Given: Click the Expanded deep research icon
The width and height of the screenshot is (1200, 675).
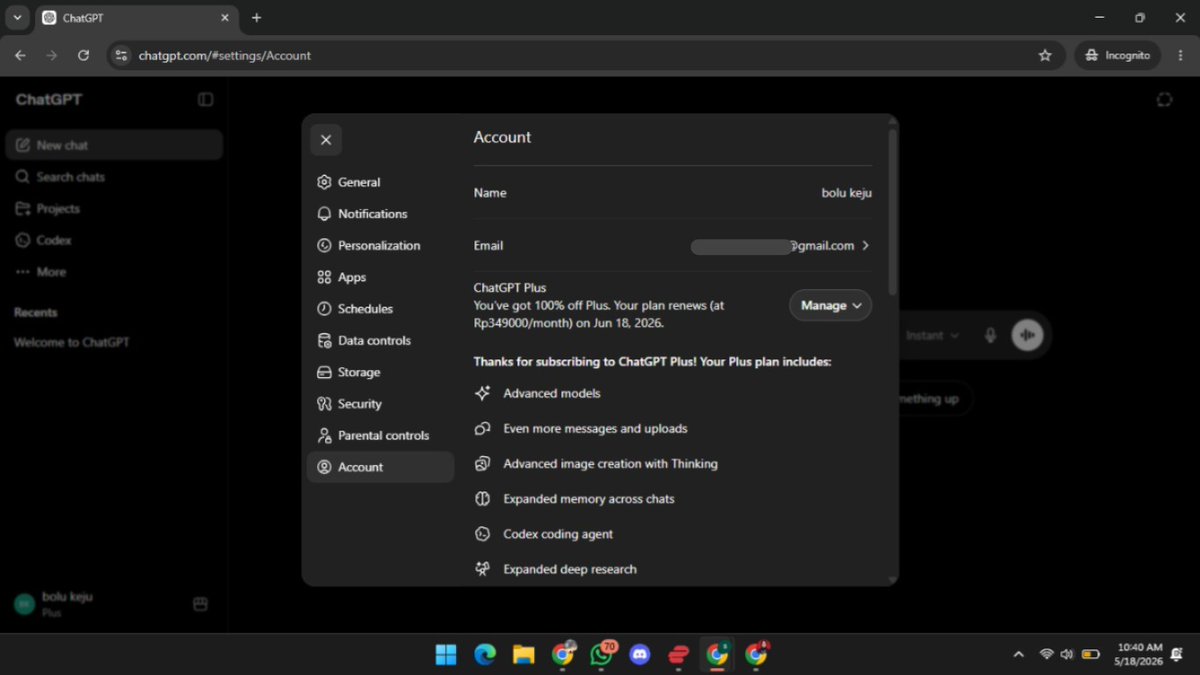Looking at the screenshot, I should pyautogui.click(x=482, y=569).
